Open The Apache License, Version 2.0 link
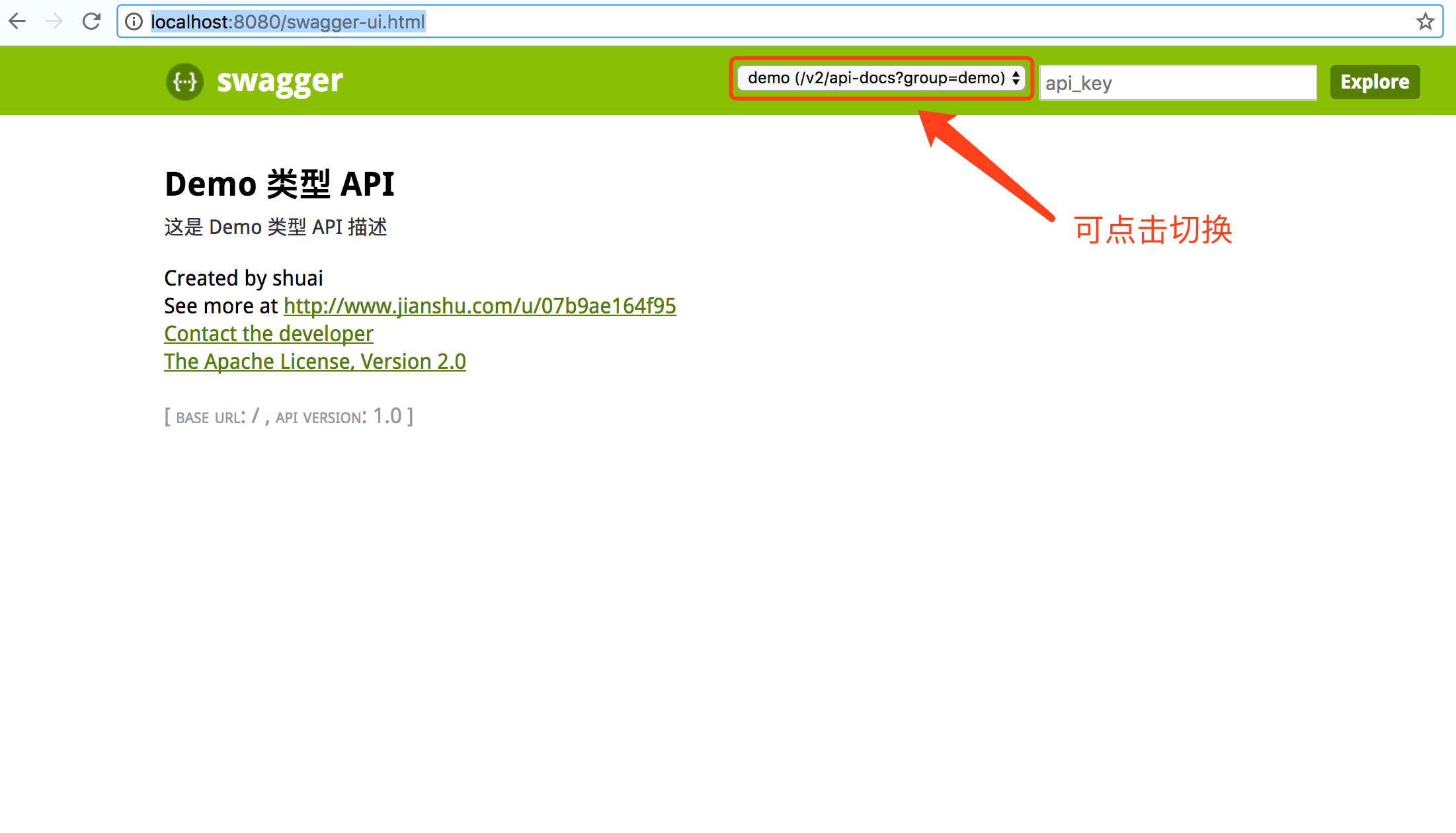The height and width of the screenshot is (833, 1456). coord(315,362)
